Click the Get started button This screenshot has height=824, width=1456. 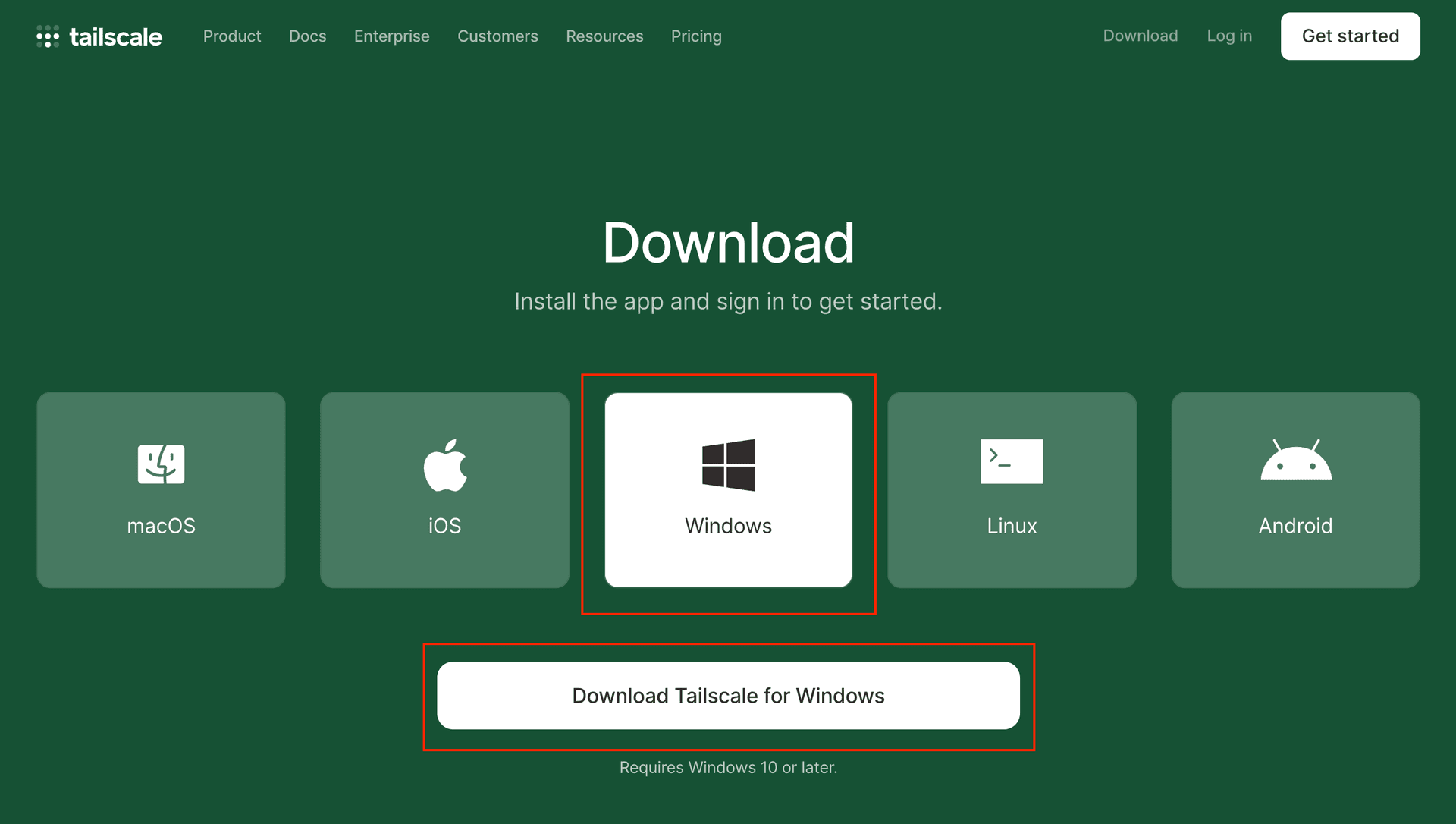coord(1350,36)
